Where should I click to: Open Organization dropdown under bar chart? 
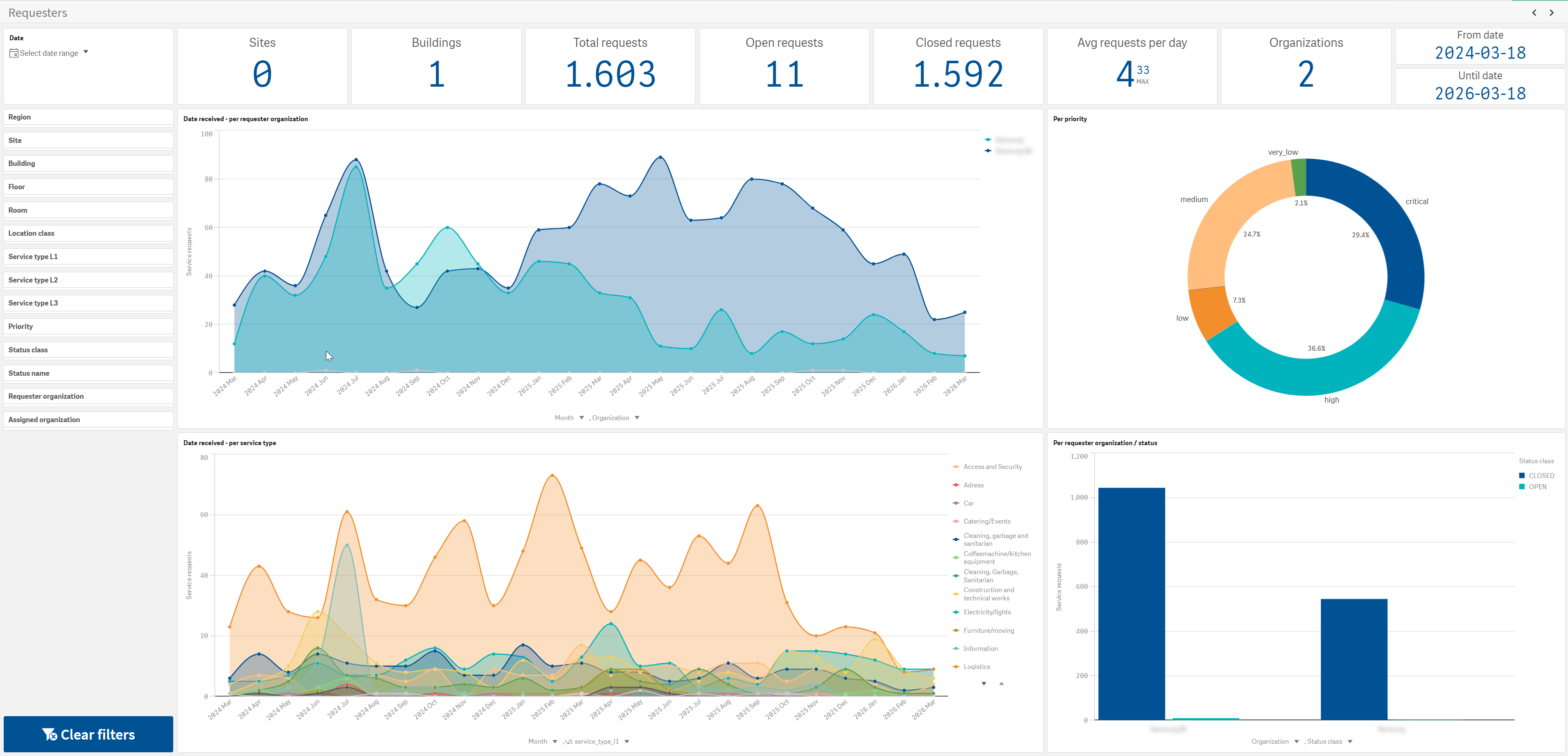1275,741
